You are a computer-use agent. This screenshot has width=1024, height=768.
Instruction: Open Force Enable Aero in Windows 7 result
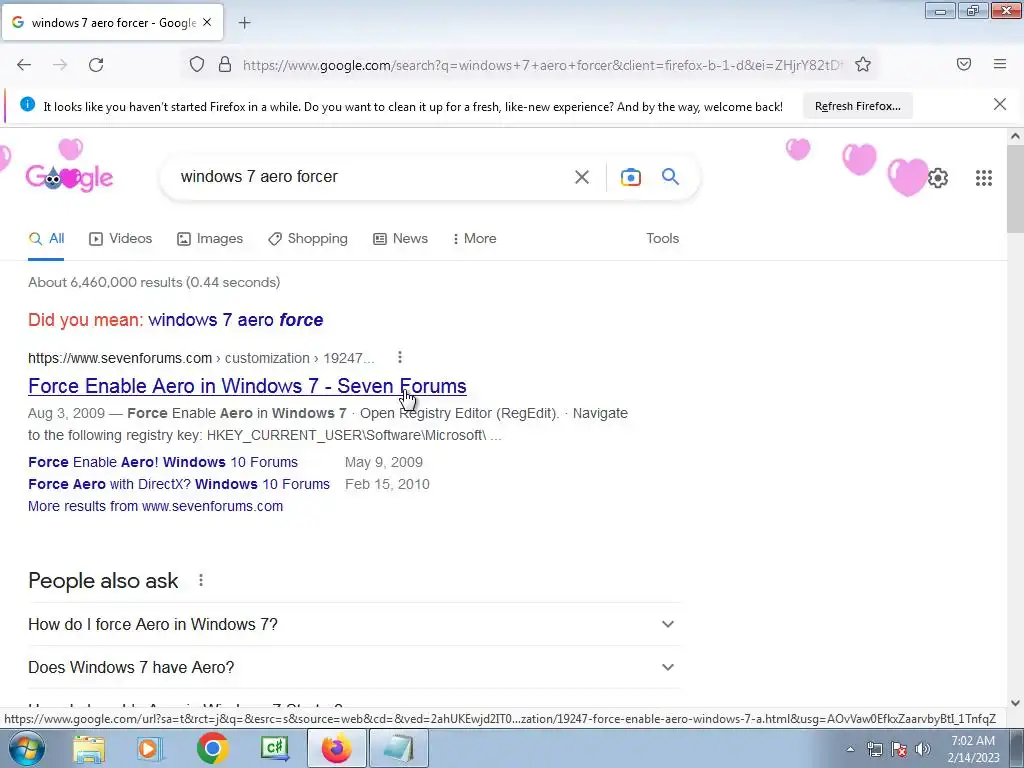pyautogui.click(x=247, y=386)
